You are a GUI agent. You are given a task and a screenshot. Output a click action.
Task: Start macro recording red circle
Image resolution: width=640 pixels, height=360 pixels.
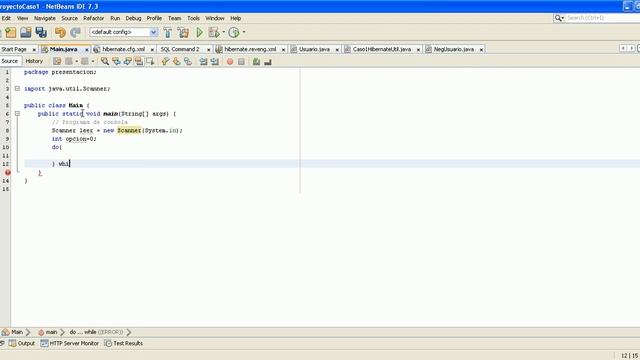[x=230, y=61]
